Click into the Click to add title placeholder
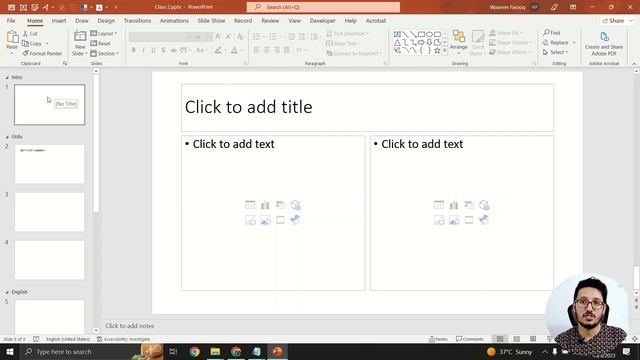Viewport: 640px width, 360px height. click(x=367, y=107)
